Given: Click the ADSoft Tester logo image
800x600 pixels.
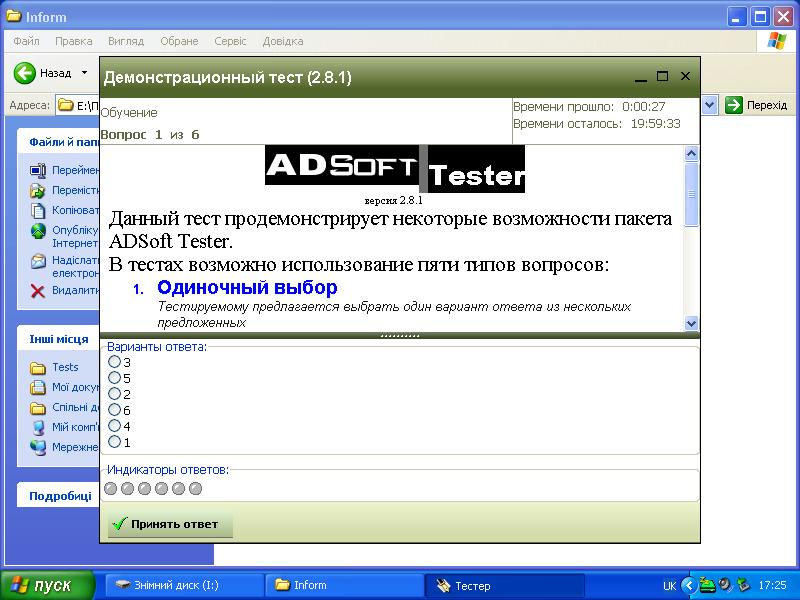Looking at the screenshot, I should [395, 168].
